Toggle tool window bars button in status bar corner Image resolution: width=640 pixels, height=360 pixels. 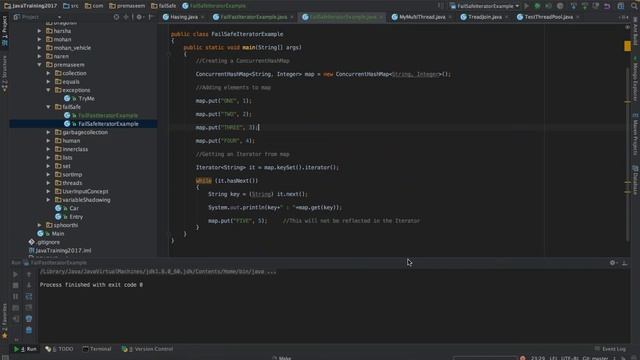click(5, 357)
